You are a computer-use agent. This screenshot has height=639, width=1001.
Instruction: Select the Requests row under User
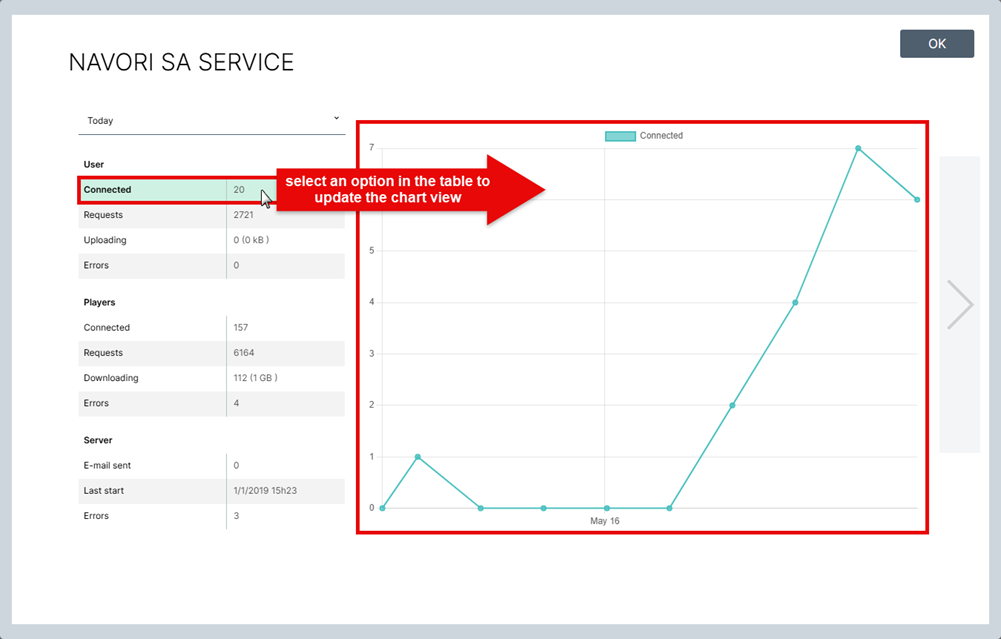pyautogui.click(x=211, y=215)
